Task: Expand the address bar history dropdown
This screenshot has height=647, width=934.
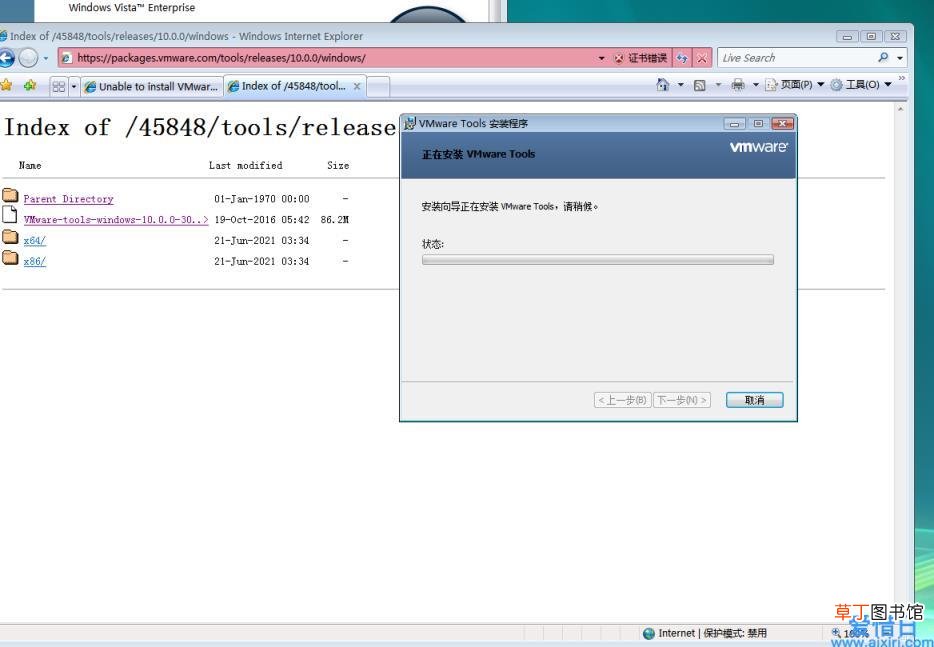Action: coord(602,58)
